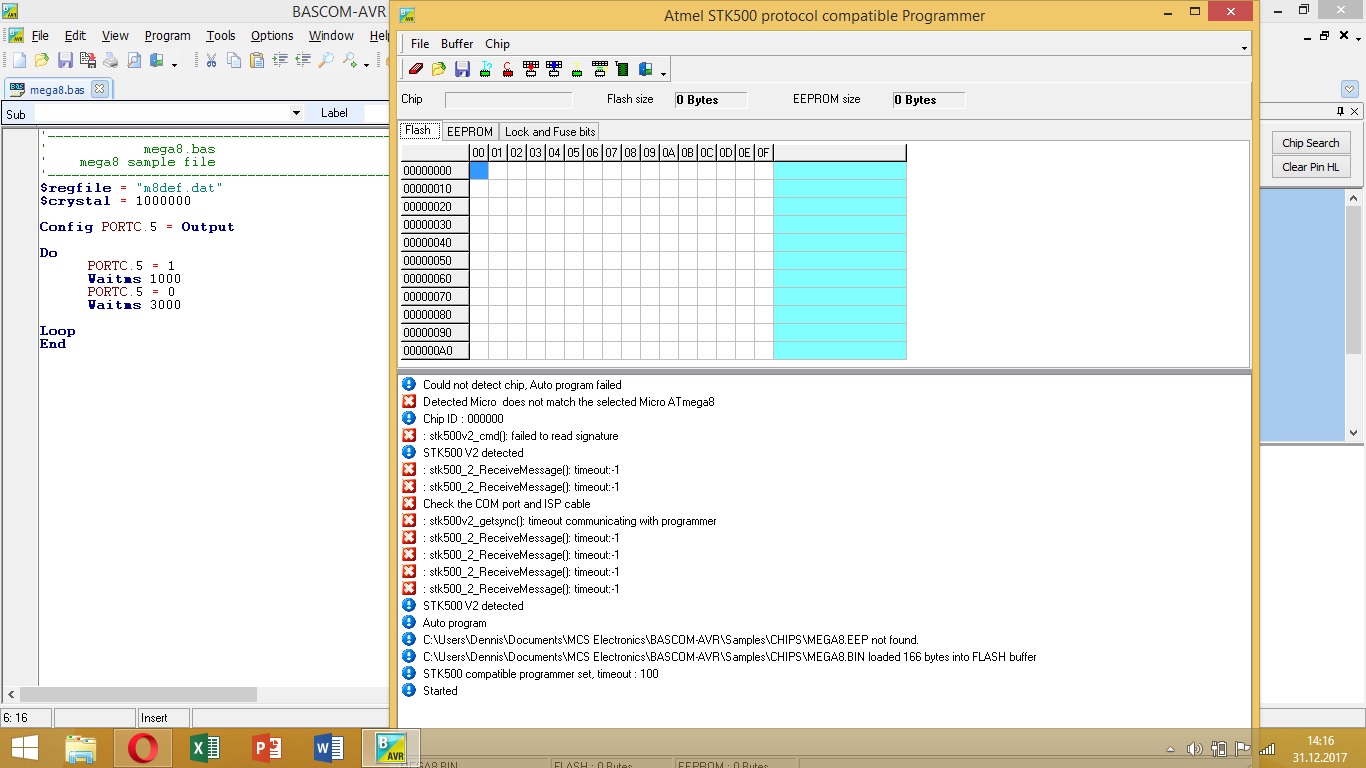1366x768 pixels.
Task: Open the BASCOM-AVR edit toolbar overflow arrow
Action: [x=367, y=65]
